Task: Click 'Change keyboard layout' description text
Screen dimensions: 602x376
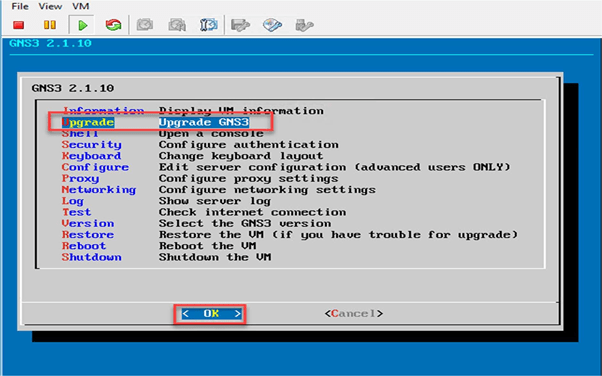Action: (x=241, y=156)
